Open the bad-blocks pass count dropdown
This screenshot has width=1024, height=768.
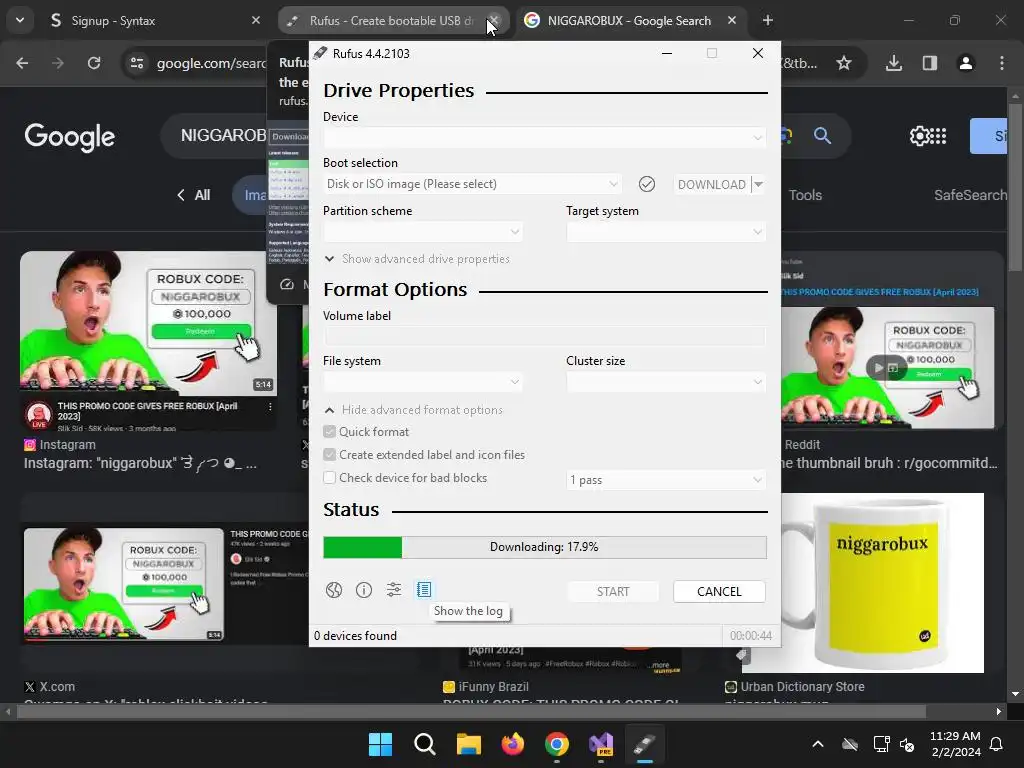click(665, 480)
